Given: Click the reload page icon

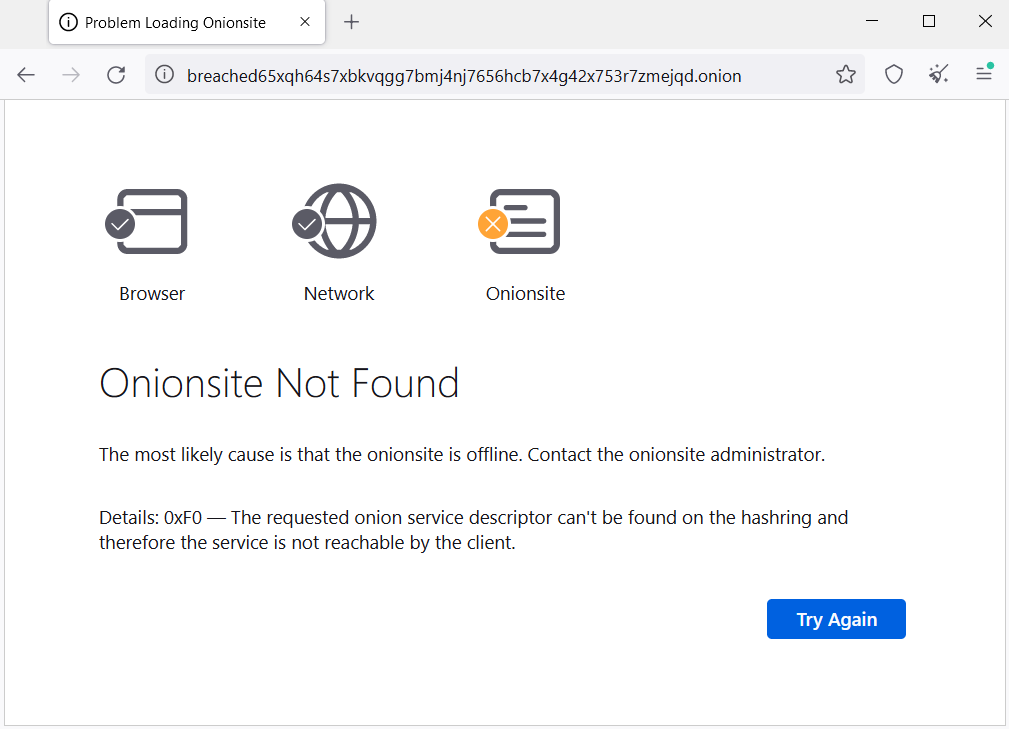Looking at the screenshot, I should coord(116,75).
